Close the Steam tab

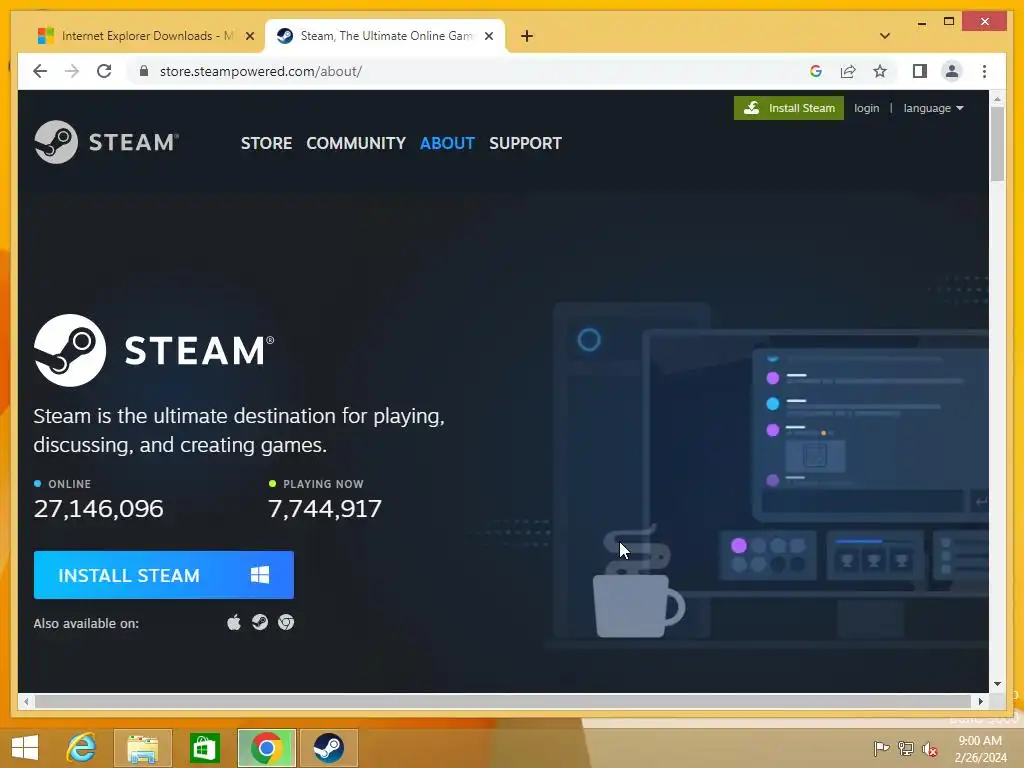[x=488, y=37]
